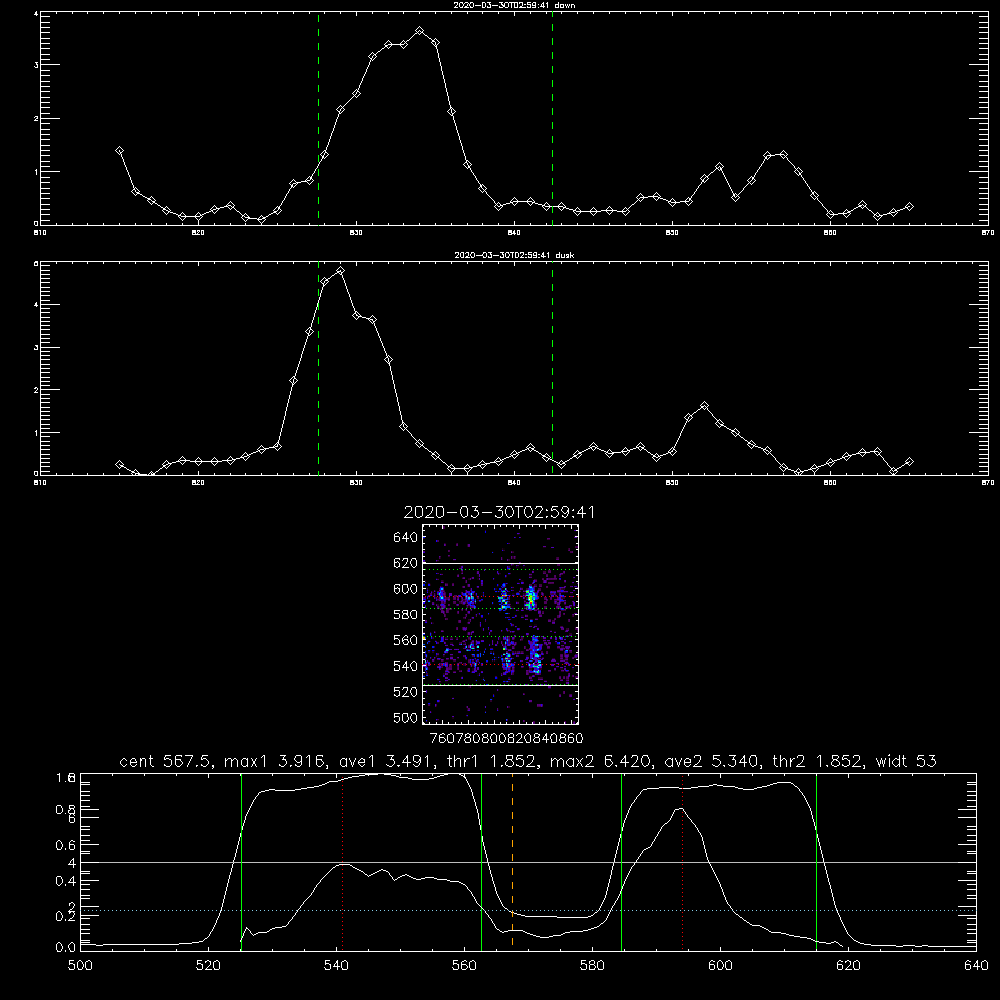Click the dotted horizontal threshold line in bottom plot
Image resolution: width=1000 pixels, height=1000 pixels.
pyautogui.click(x=528, y=911)
